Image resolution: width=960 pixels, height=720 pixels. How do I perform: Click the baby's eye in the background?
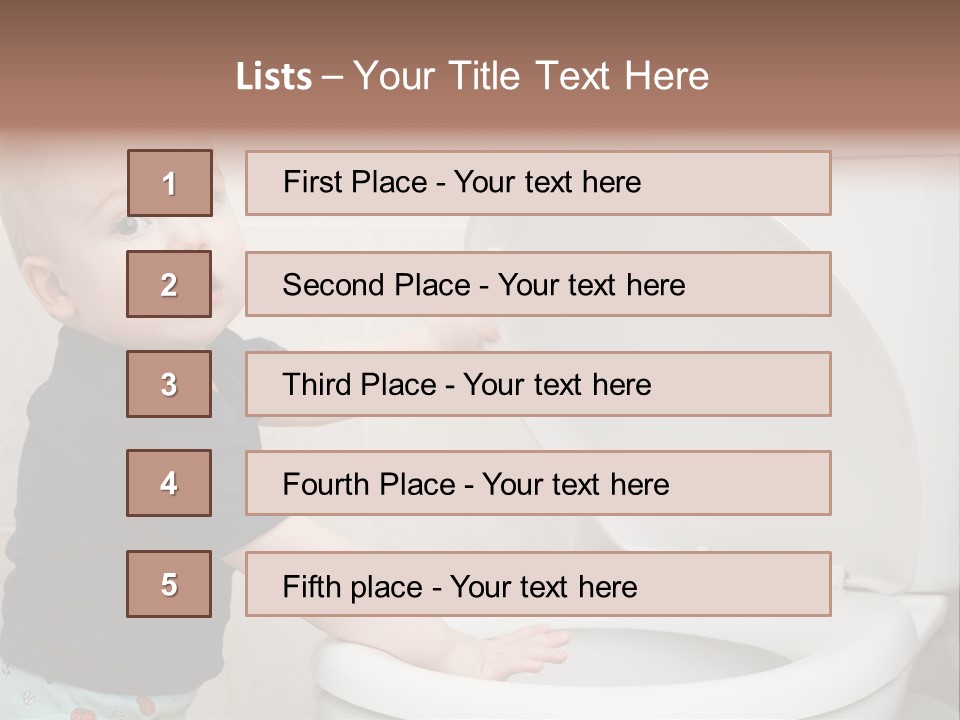(x=125, y=226)
